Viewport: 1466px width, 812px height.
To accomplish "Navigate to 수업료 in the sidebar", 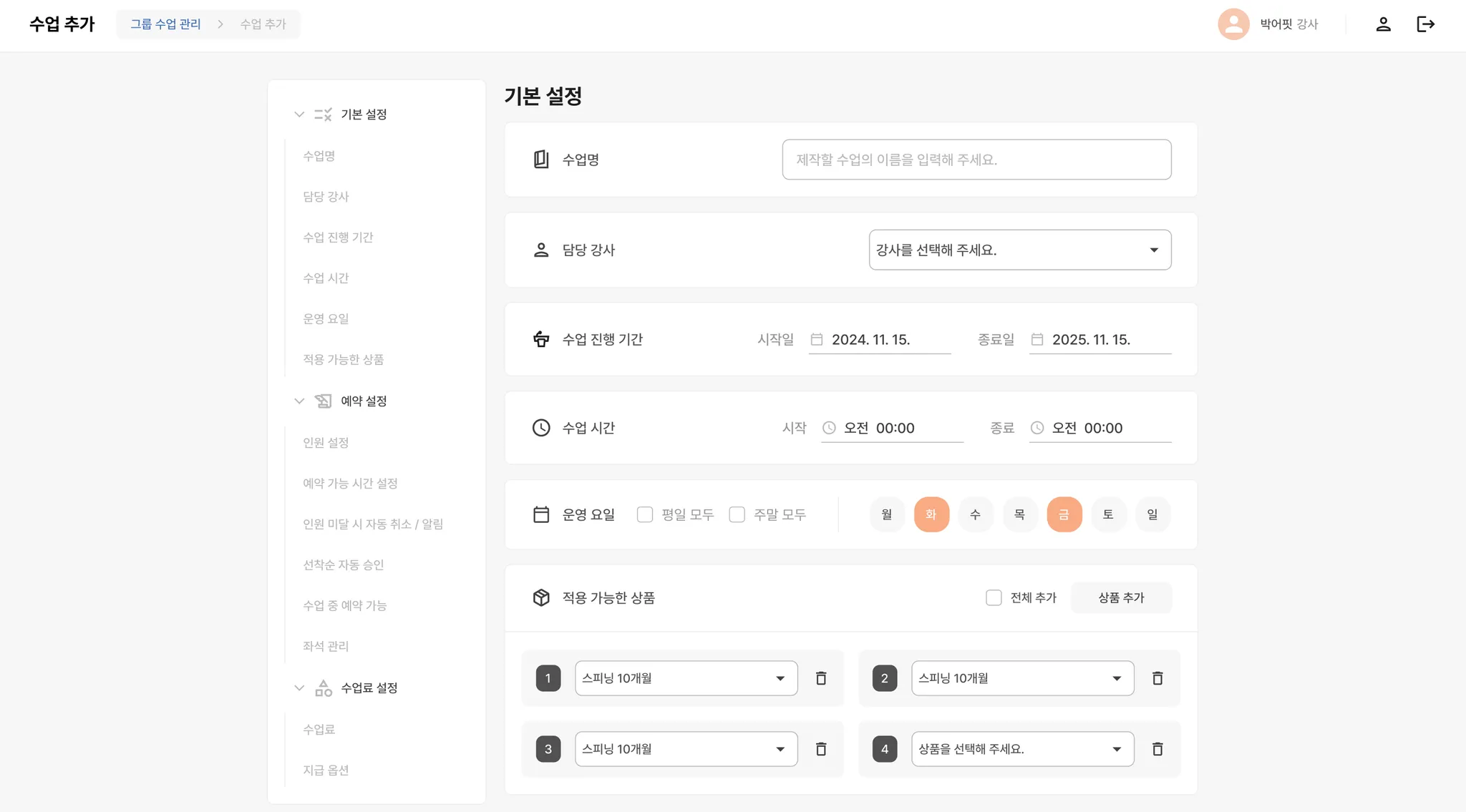I will [x=320, y=729].
